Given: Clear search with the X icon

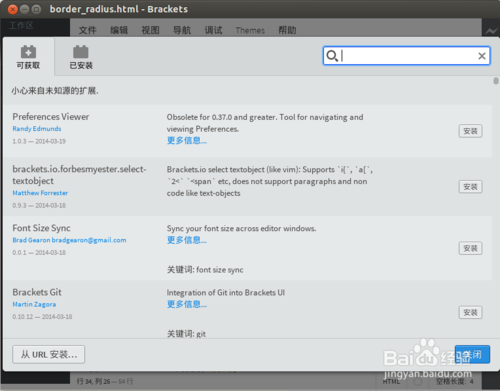Looking at the screenshot, I should click(x=482, y=56).
